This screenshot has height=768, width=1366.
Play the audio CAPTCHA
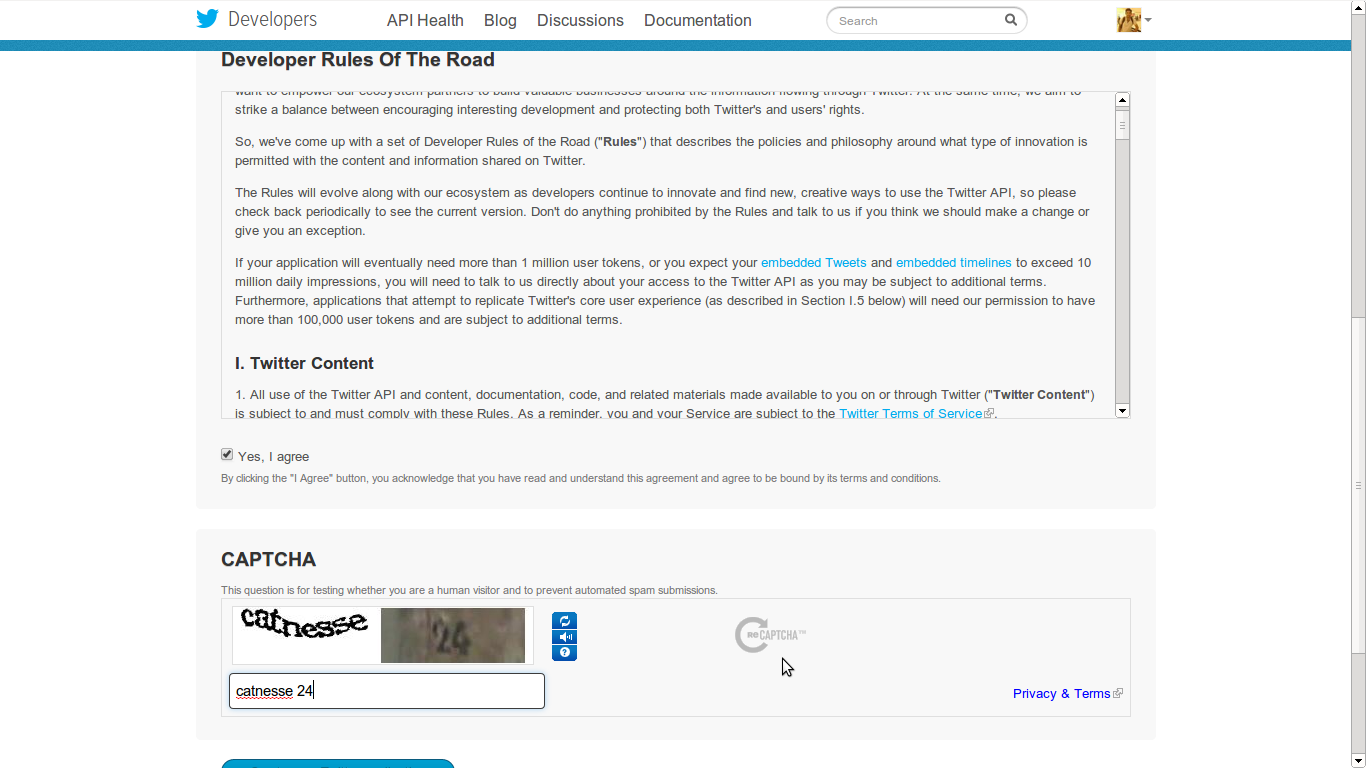tap(564, 636)
